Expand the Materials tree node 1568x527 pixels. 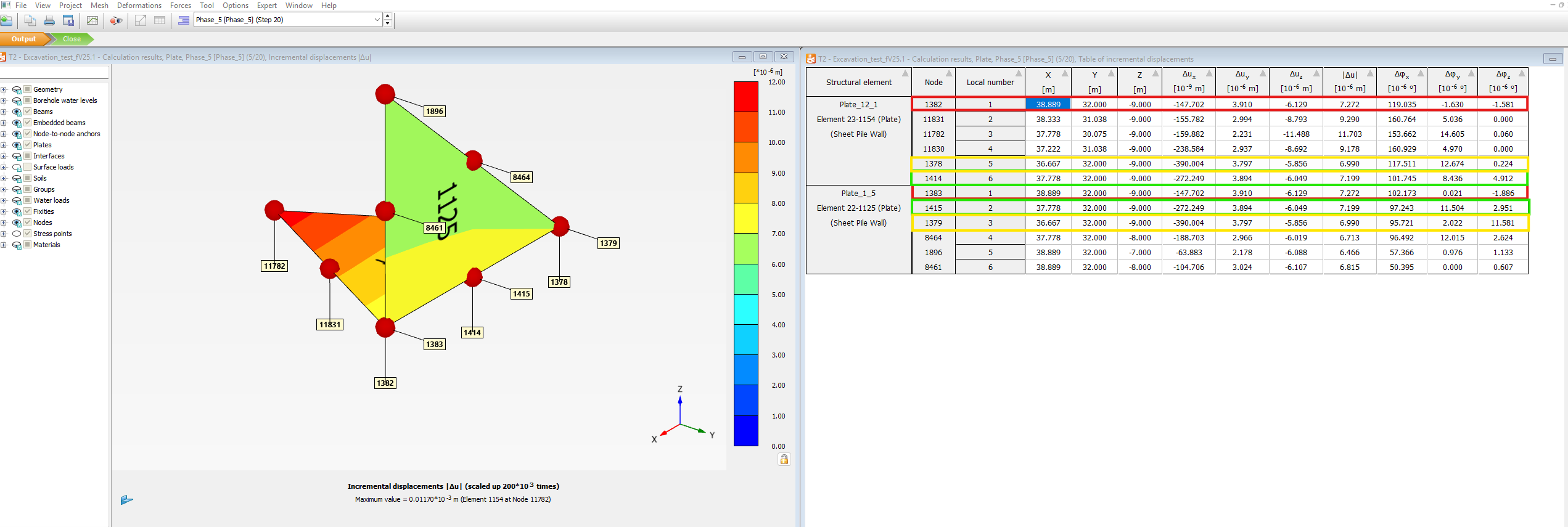point(4,245)
